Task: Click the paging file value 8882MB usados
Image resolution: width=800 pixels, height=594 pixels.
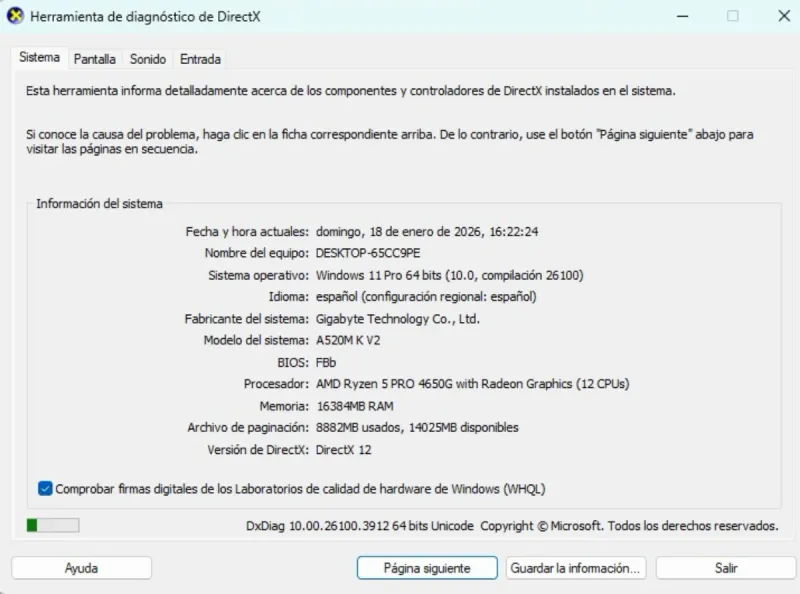Action: coord(417,428)
